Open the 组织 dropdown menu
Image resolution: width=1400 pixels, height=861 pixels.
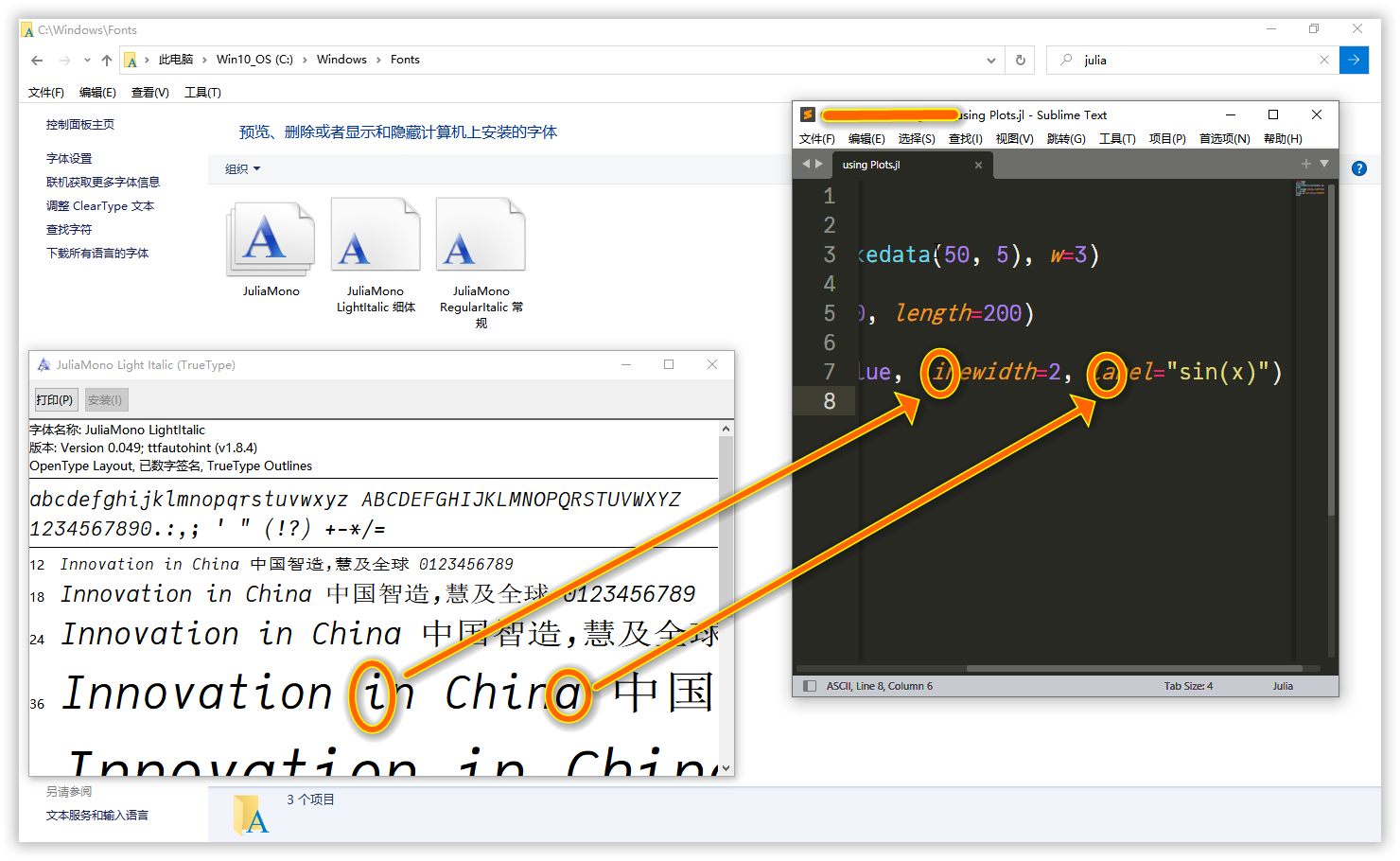click(242, 169)
